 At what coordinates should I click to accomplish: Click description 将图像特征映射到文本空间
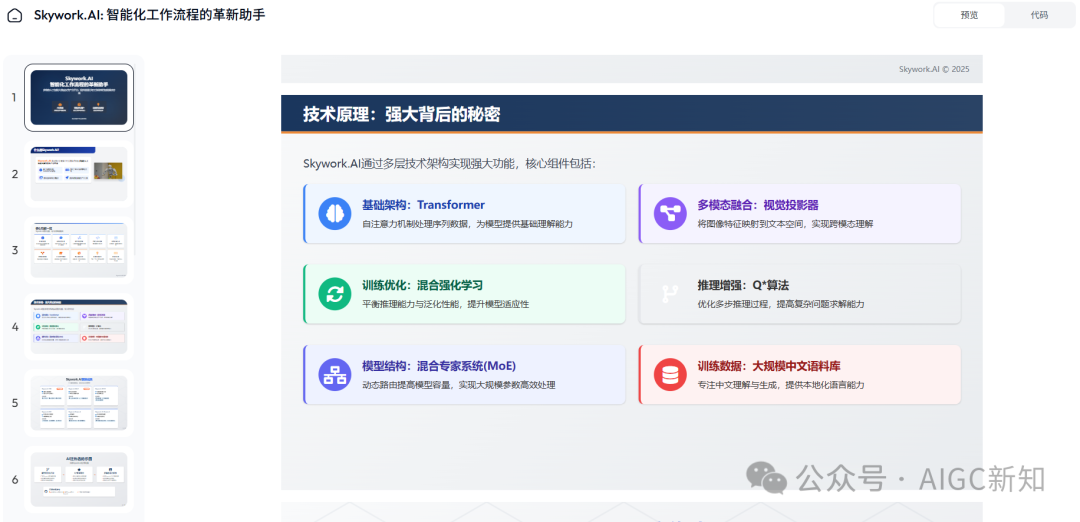785,224
